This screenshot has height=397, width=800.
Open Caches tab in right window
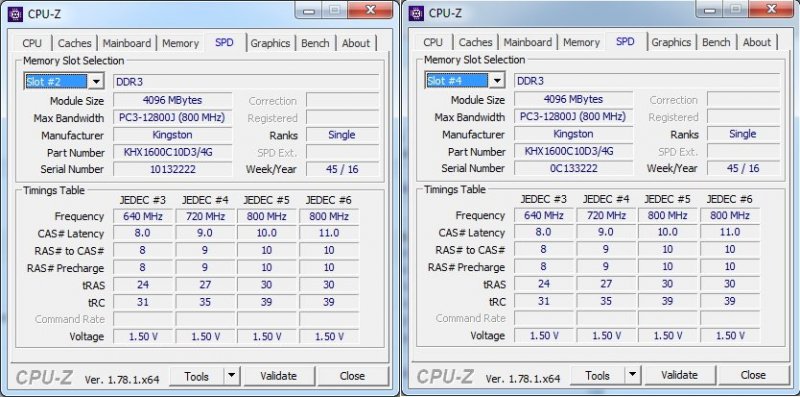click(x=476, y=42)
